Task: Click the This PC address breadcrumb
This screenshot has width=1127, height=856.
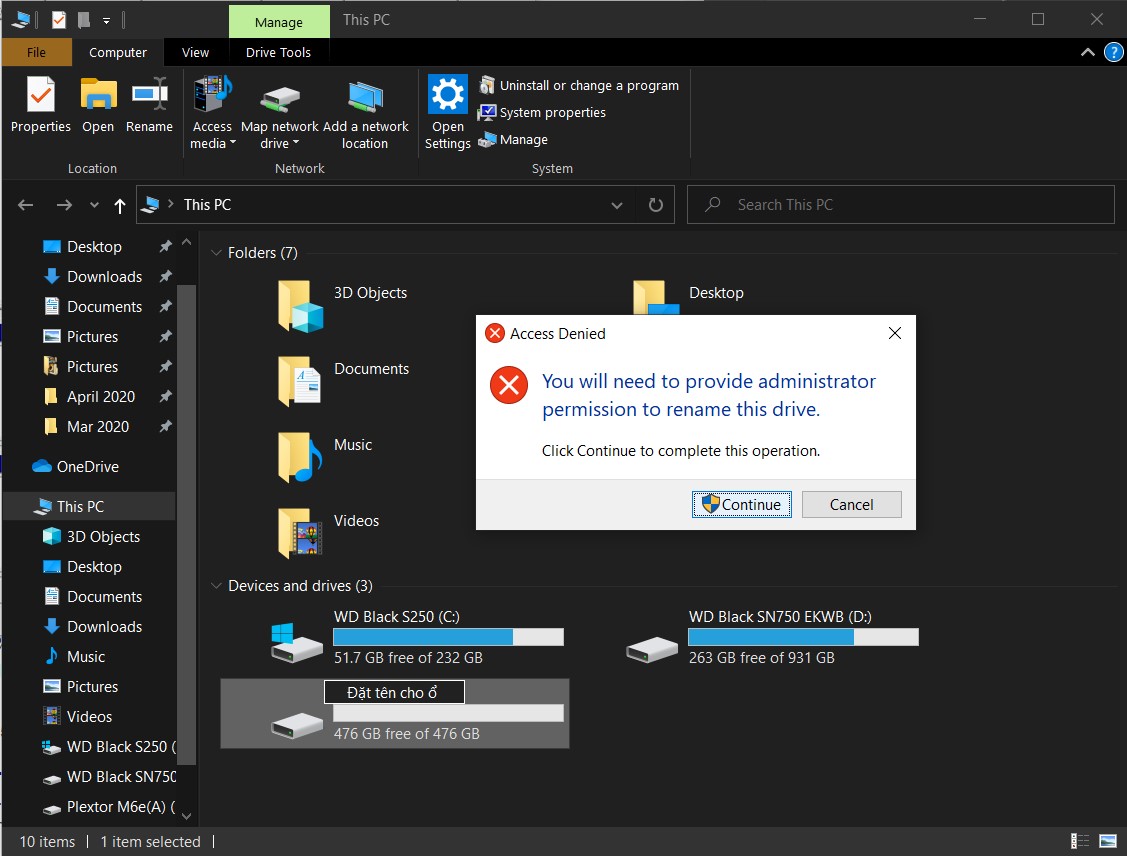Action: 207,205
